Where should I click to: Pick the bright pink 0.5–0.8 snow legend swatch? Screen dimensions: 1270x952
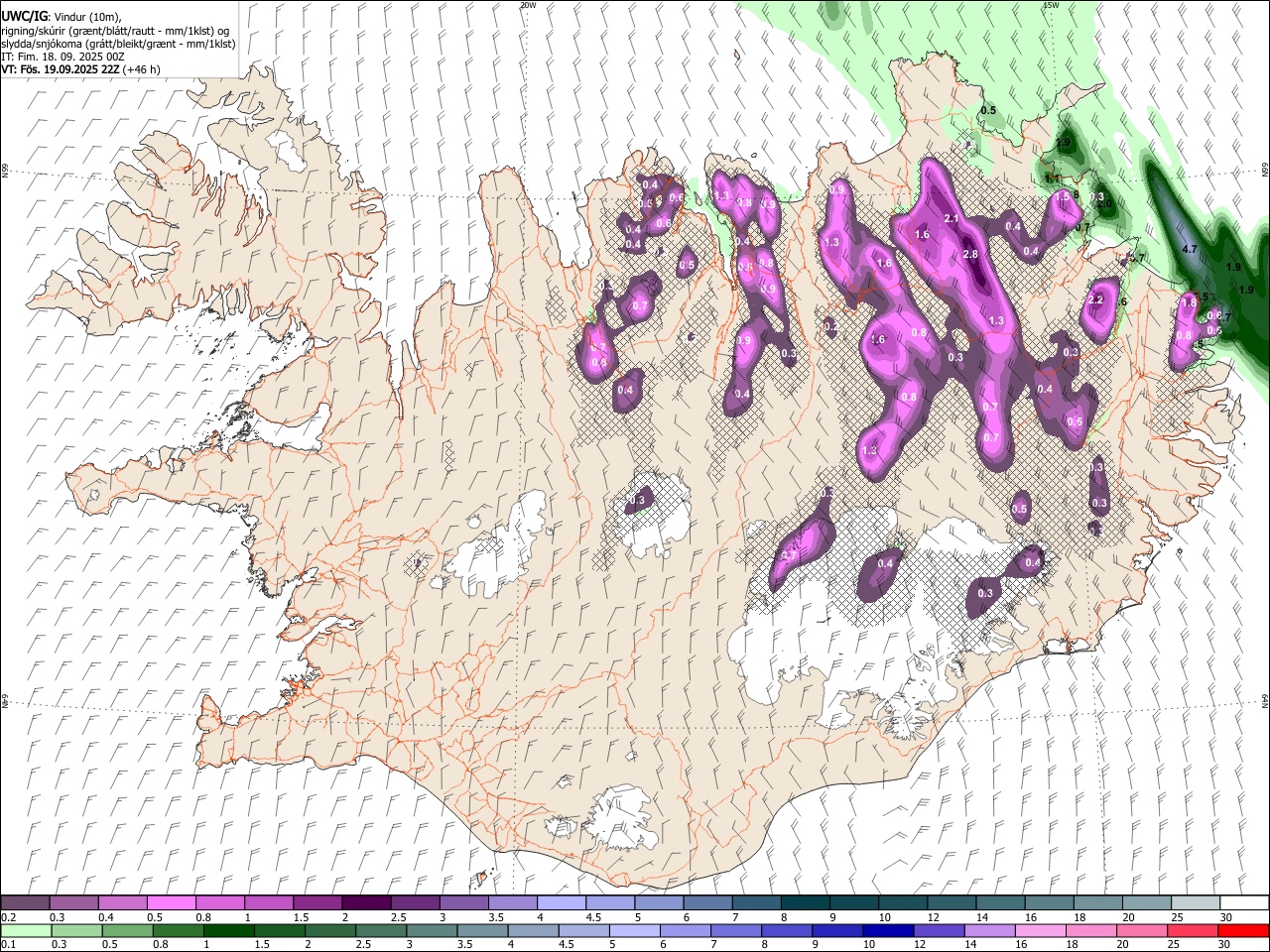pos(172,902)
